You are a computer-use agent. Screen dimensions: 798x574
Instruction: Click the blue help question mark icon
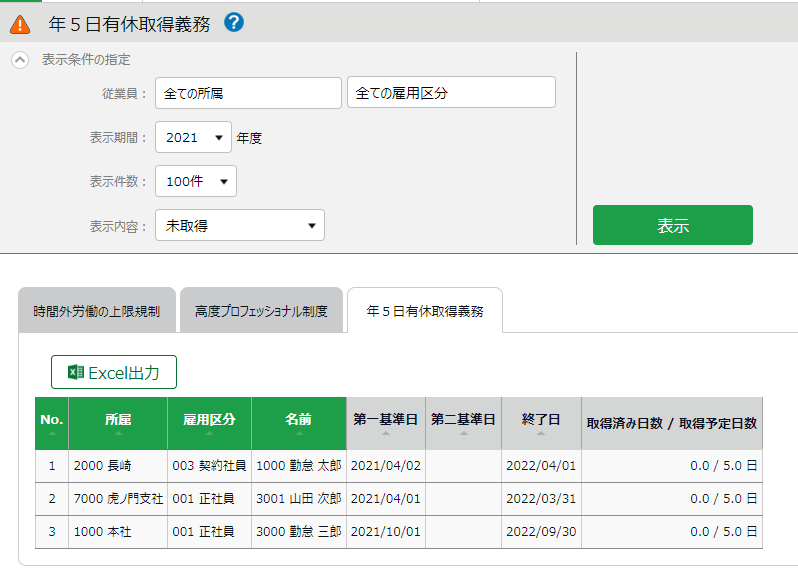234,22
